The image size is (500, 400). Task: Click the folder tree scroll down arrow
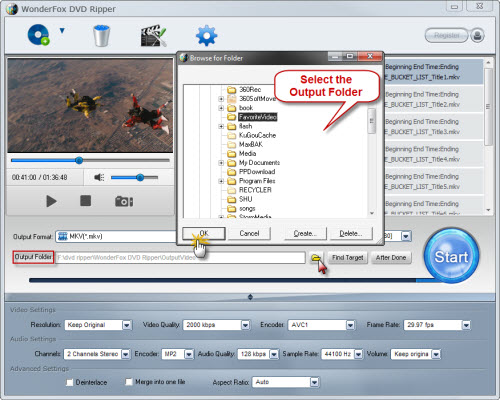pos(372,213)
